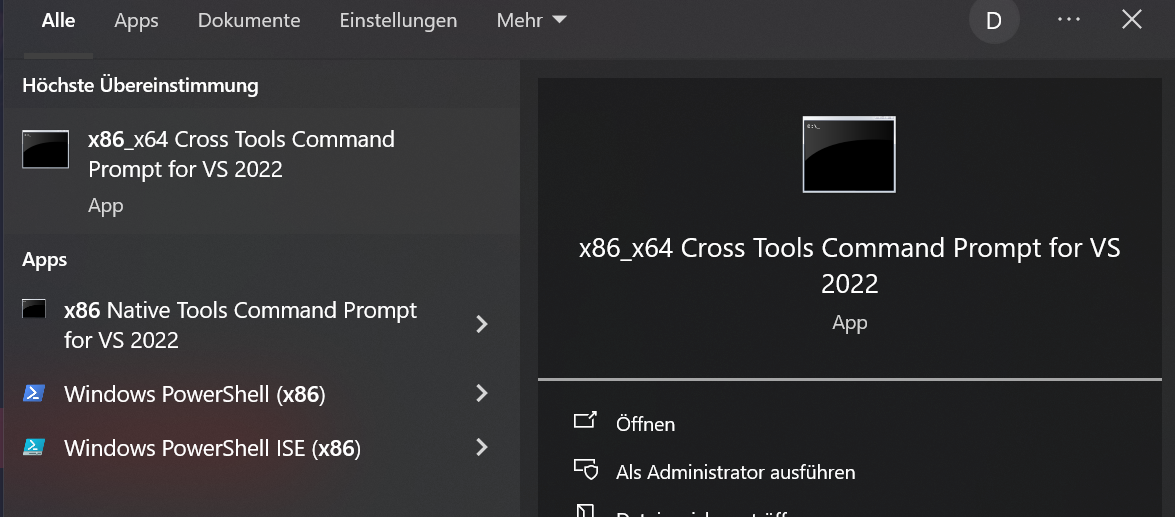
Task: Click the Öffnen action in details pane
Action: pyautogui.click(x=645, y=424)
